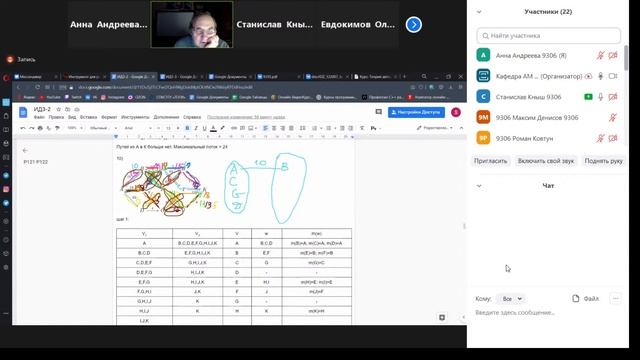Screen dimensions: 640x360
Task: Click the Line spacing icon
Action: tap(302, 128)
